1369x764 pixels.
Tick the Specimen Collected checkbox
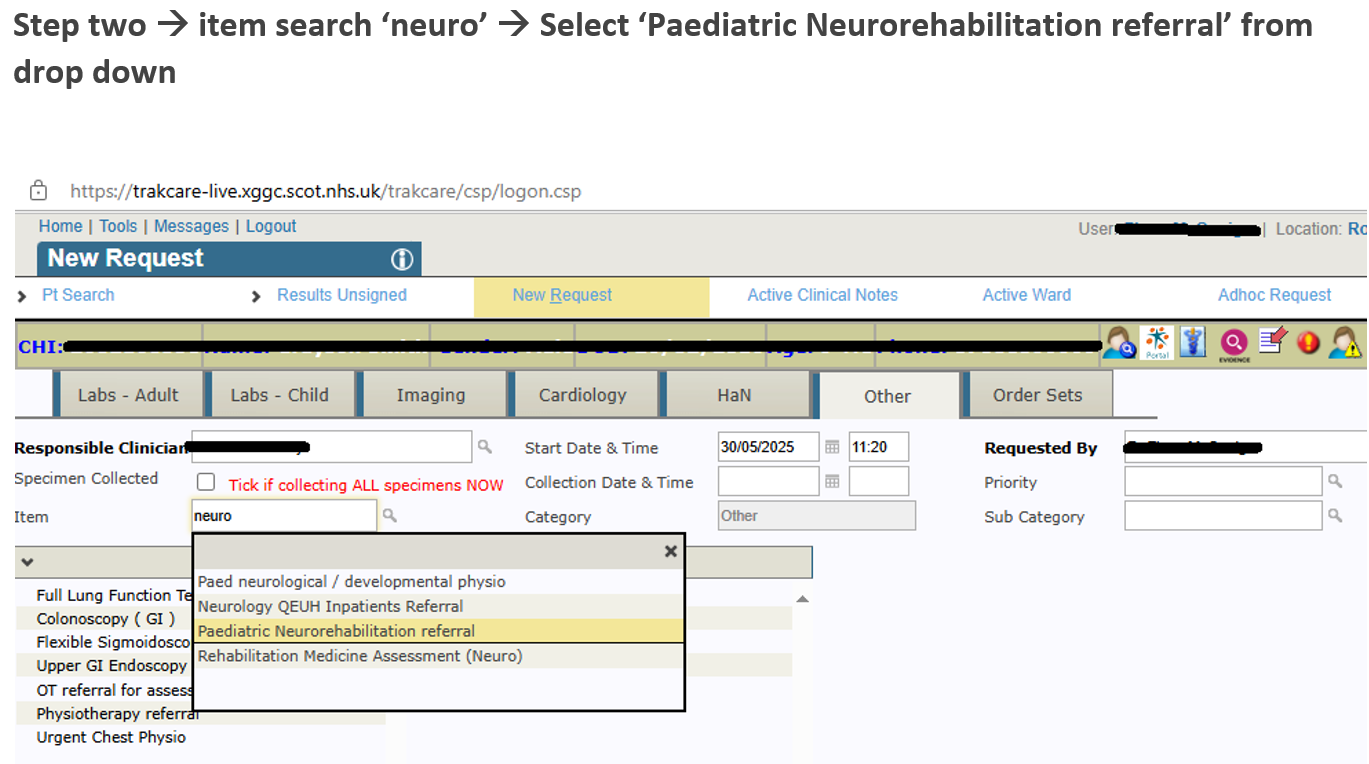click(x=206, y=482)
